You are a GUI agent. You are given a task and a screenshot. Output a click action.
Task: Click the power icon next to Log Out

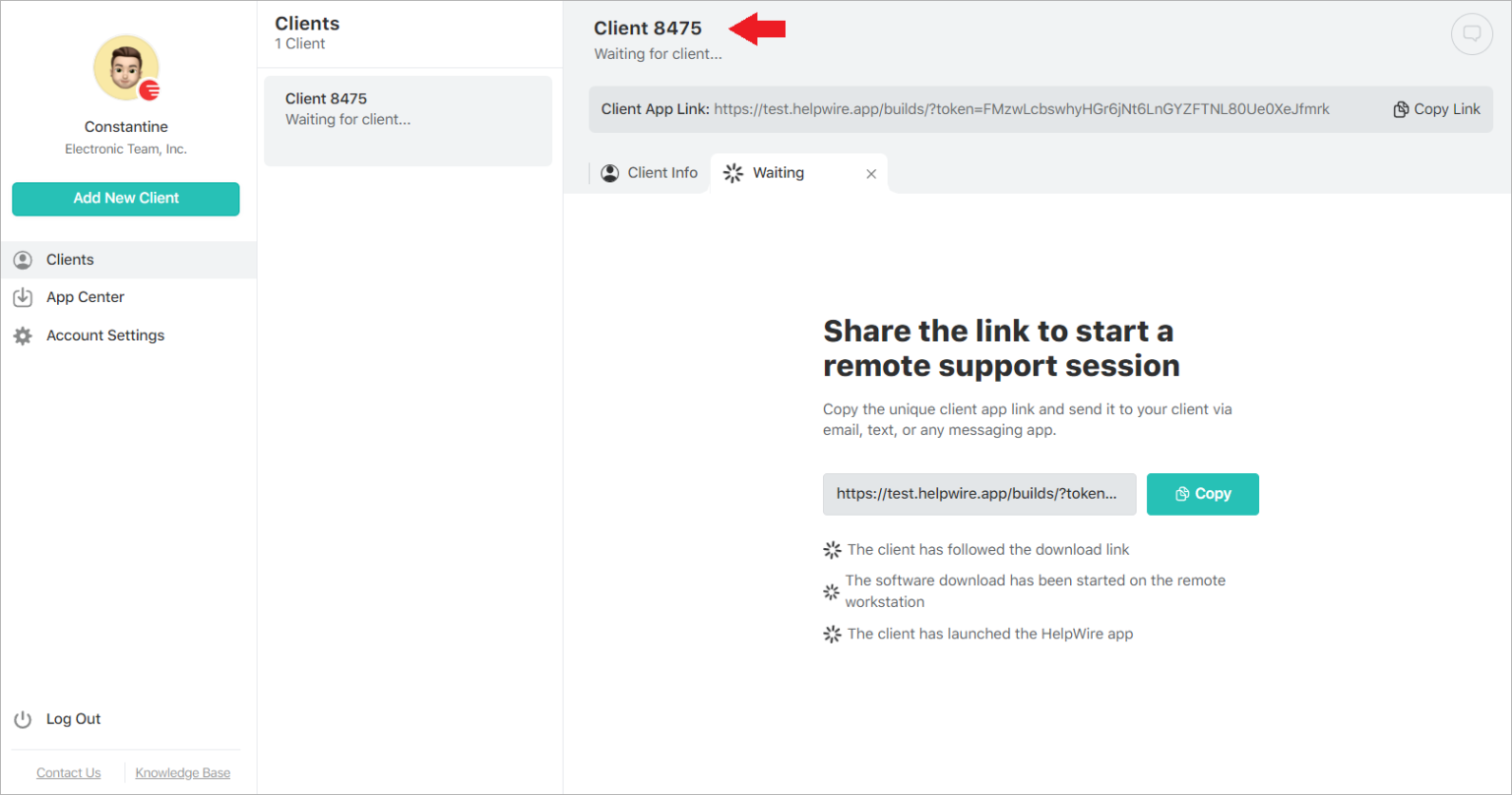(22, 718)
